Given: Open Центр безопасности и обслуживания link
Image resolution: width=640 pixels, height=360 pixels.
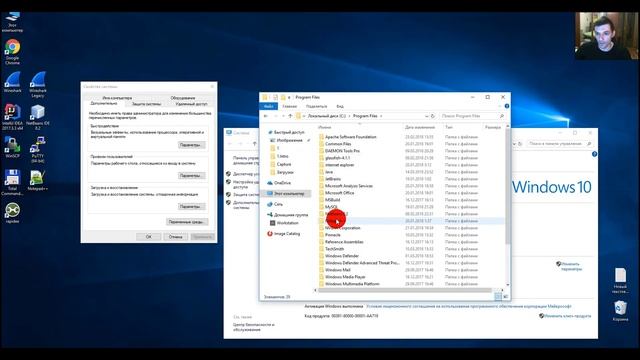Looking at the screenshot, I should click(x=253, y=327).
